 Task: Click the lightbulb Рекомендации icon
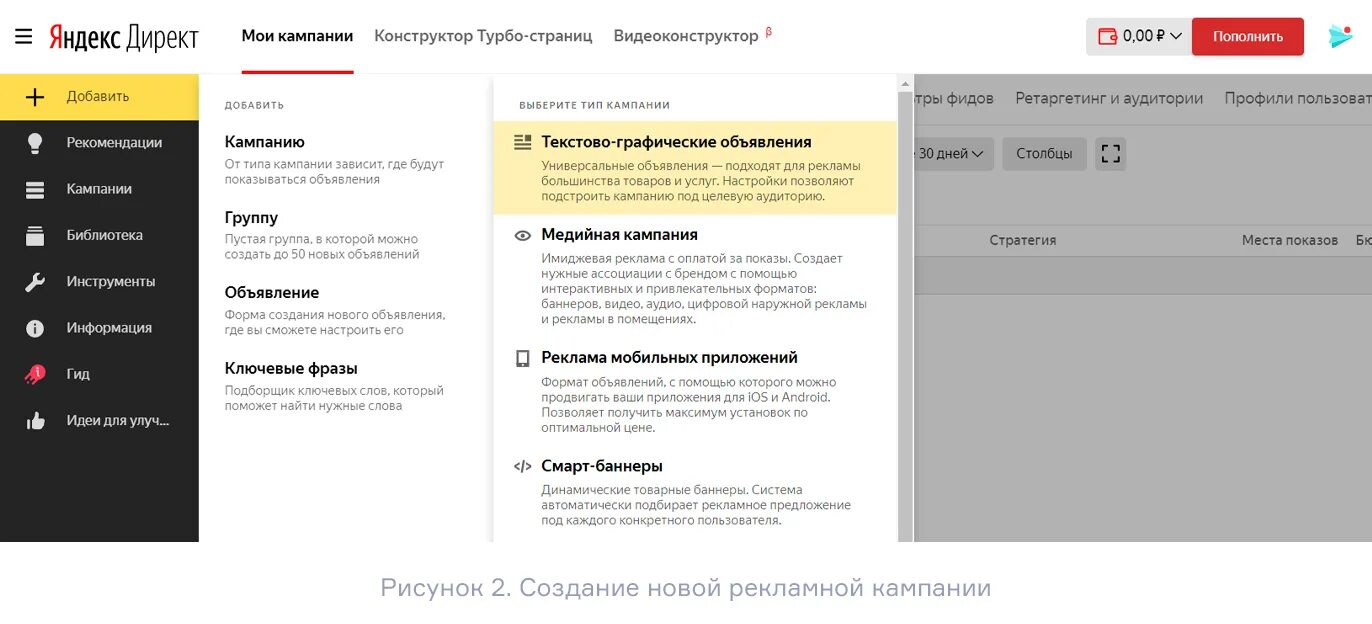pyautogui.click(x=35, y=143)
